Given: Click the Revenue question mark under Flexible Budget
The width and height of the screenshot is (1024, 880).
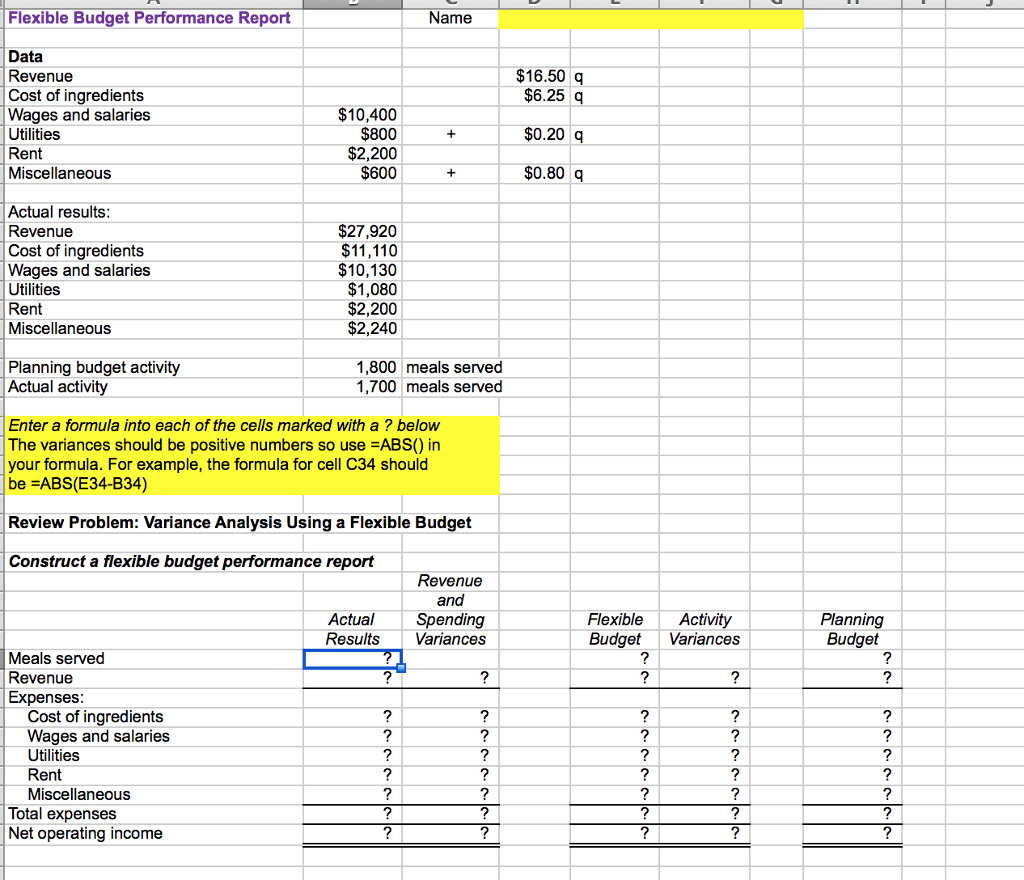Looking at the screenshot, I should pyautogui.click(x=614, y=677).
